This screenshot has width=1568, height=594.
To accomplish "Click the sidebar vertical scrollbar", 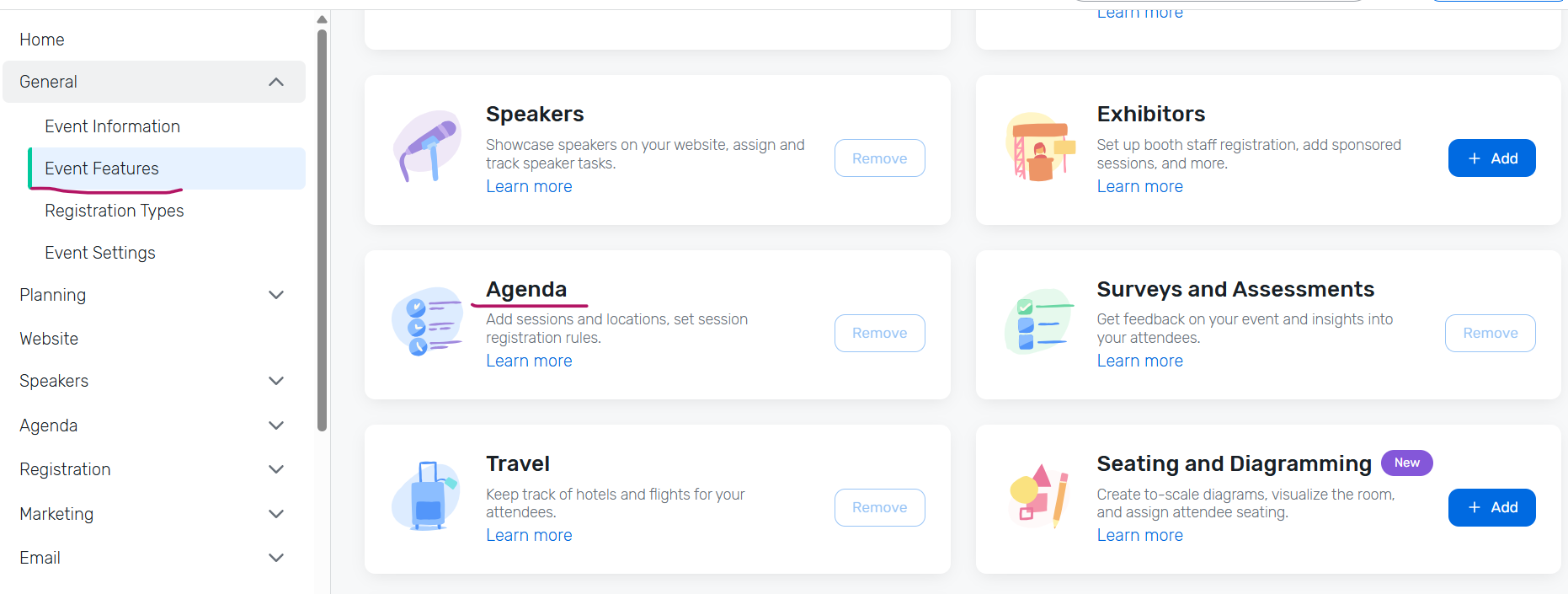I will tap(322, 227).
